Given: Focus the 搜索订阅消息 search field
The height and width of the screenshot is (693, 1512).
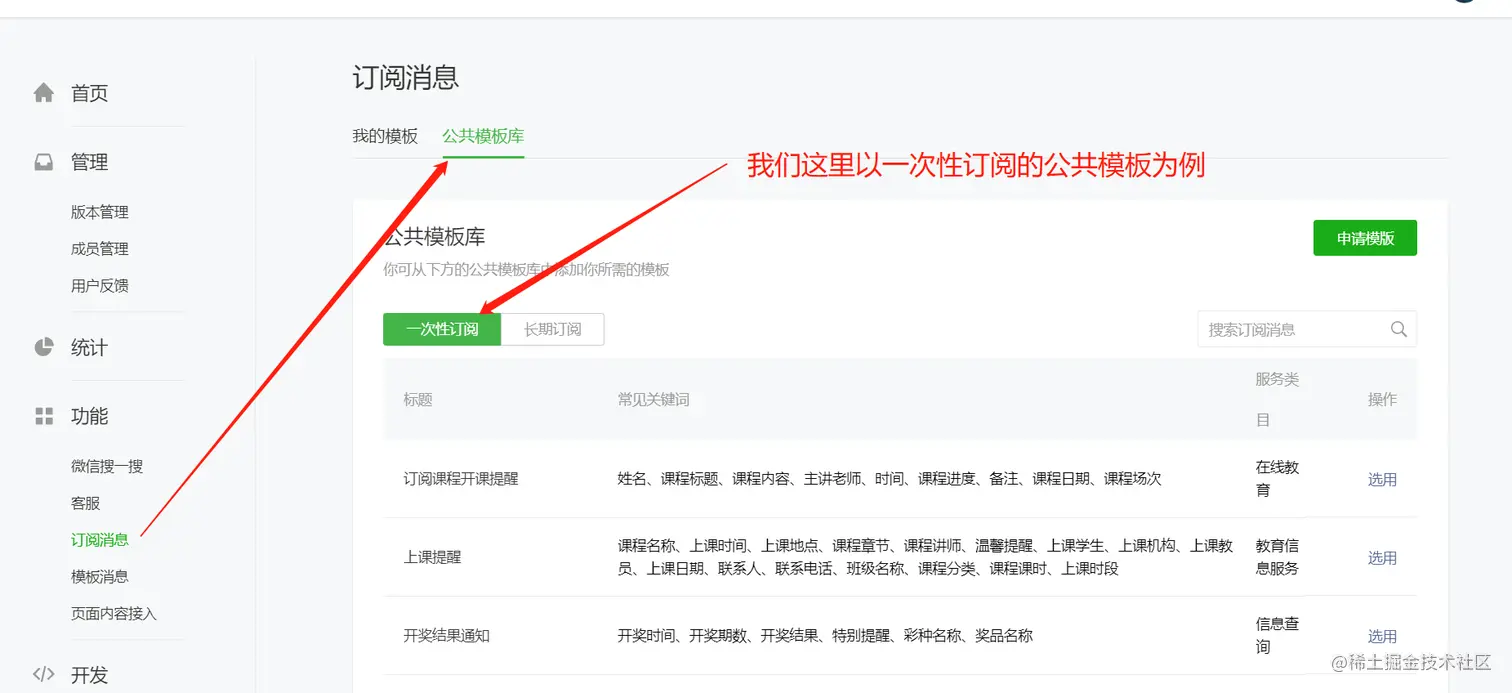Looking at the screenshot, I should pos(1307,329).
